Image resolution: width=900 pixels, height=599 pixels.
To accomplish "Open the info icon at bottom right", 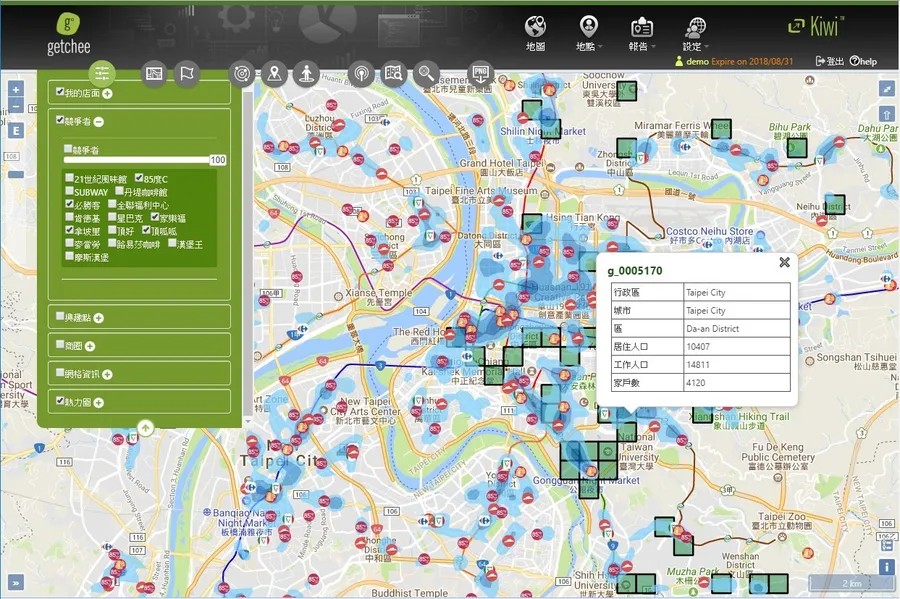I will (x=887, y=567).
